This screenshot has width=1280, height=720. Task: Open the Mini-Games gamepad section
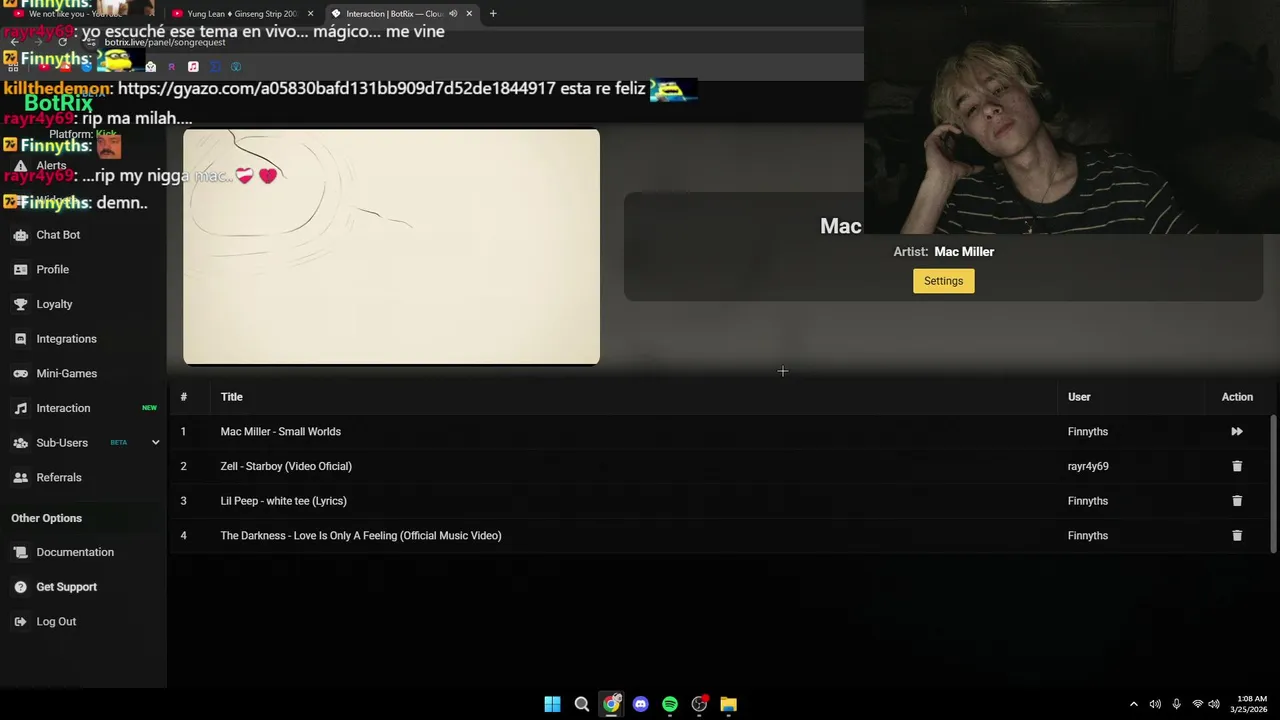click(66, 374)
